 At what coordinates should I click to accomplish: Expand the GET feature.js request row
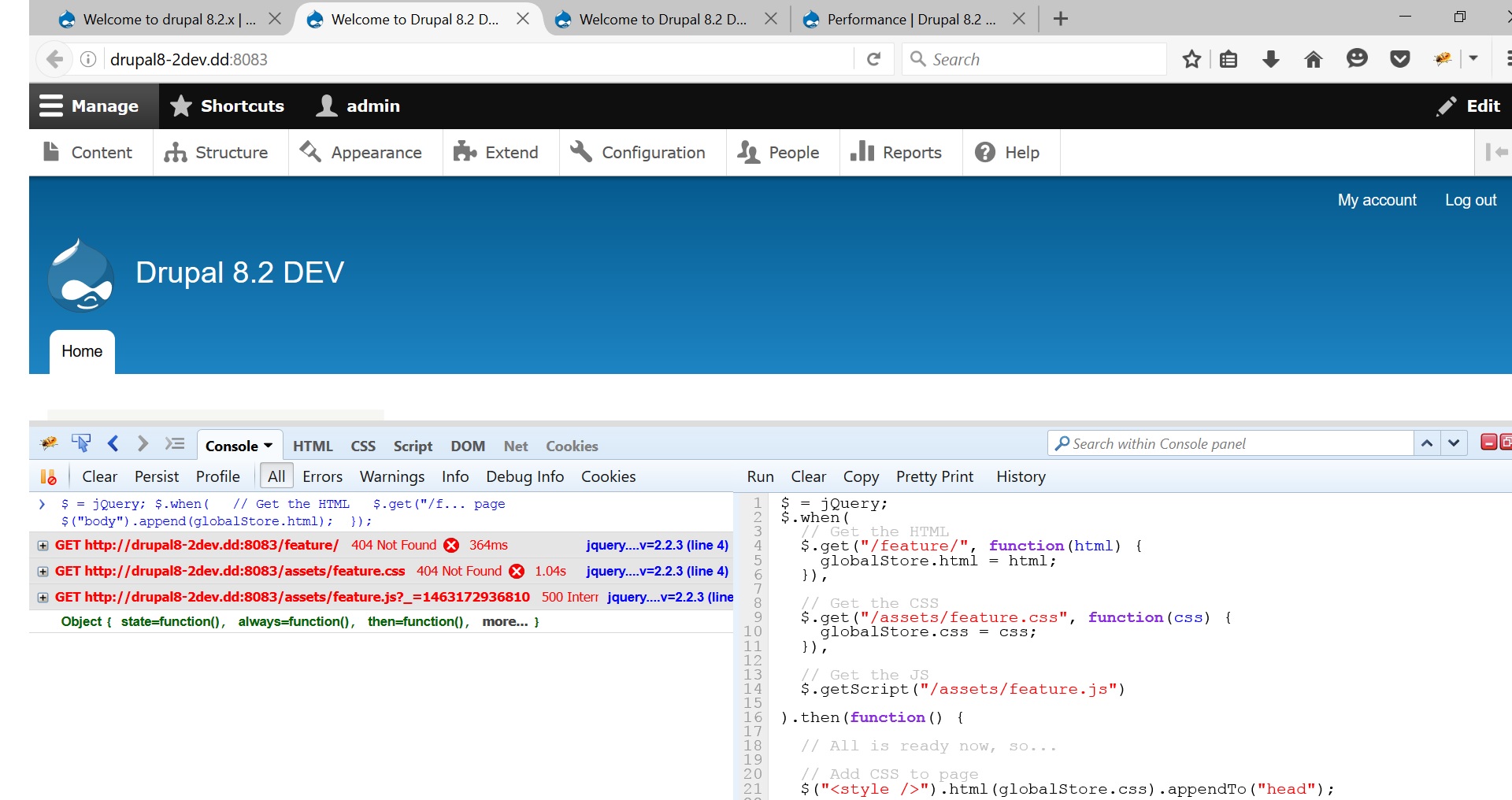click(x=43, y=597)
